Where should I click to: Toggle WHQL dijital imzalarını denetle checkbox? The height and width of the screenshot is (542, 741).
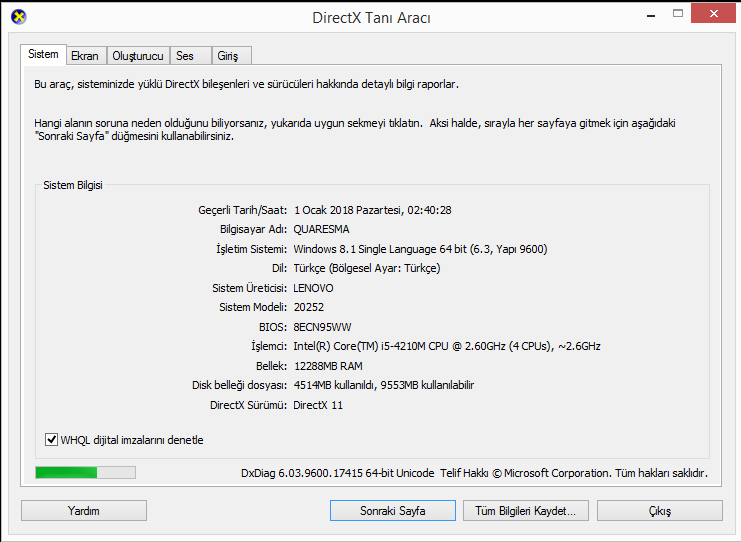click(x=52, y=439)
